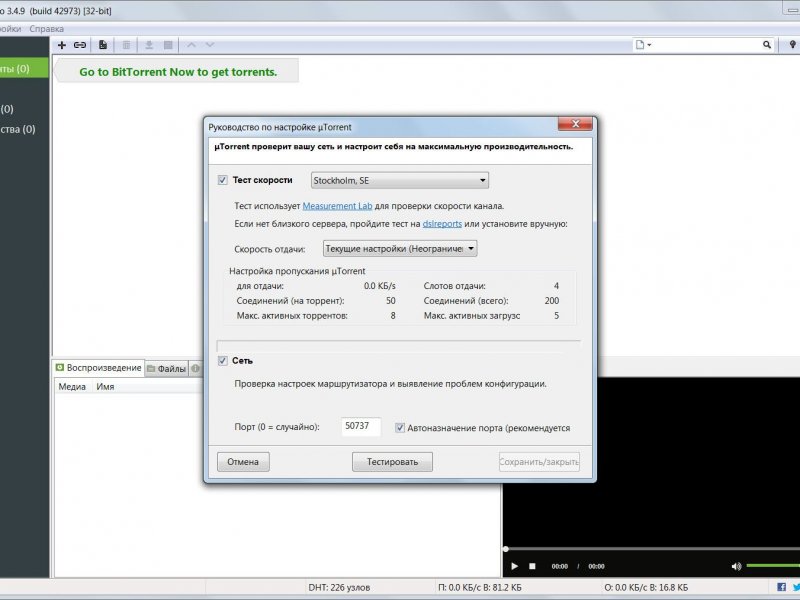Click the Twitter icon in status bar
Viewport: 800px width, 600px height.
pyautogui.click(x=796, y=587)
